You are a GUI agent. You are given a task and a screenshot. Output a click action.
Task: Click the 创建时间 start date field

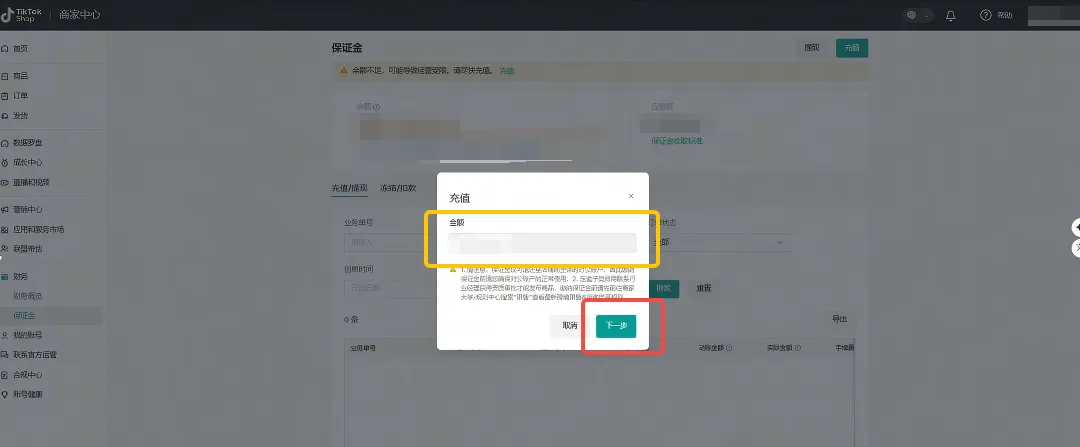point(391,288)
